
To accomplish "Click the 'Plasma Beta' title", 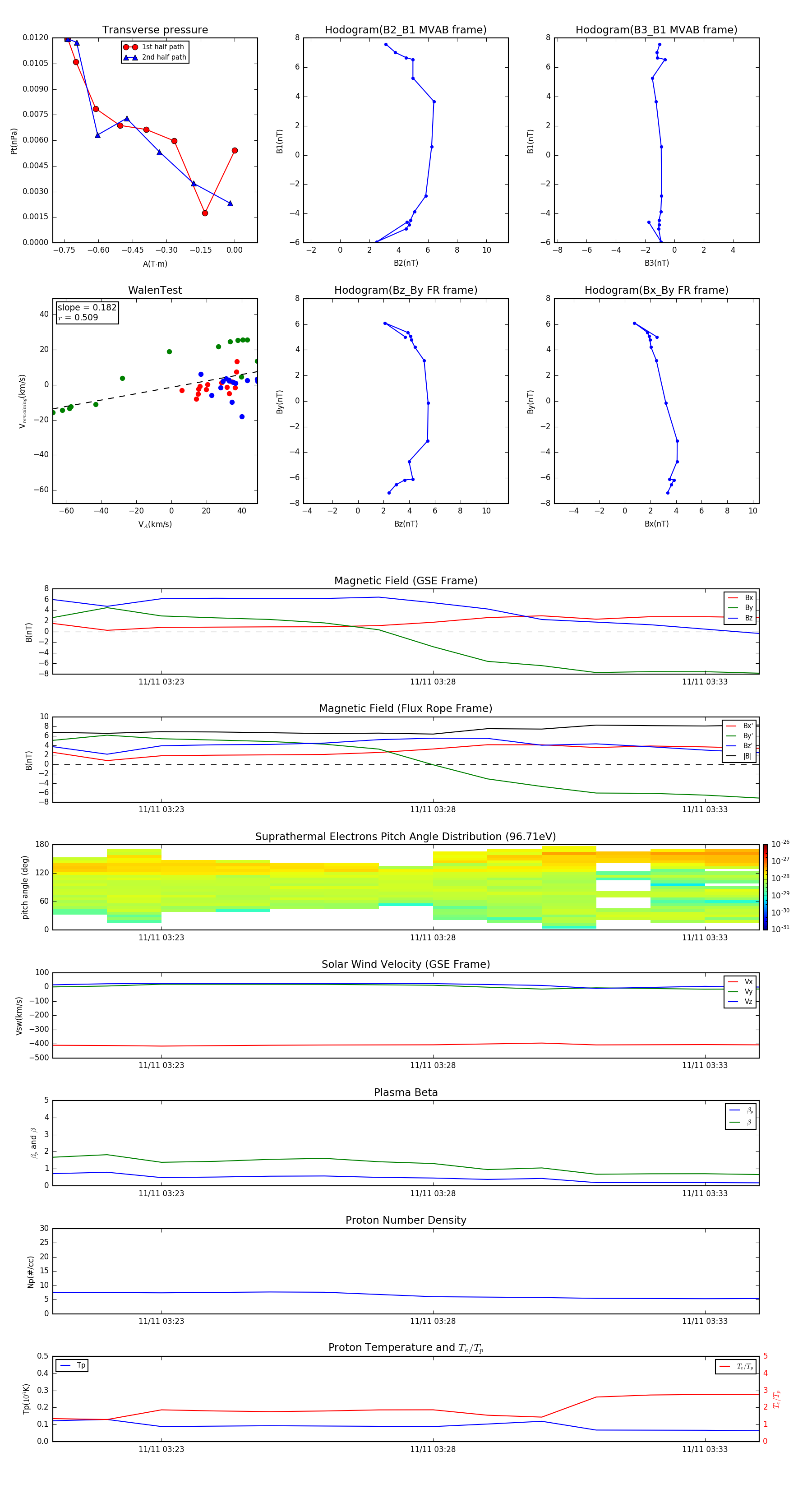I will (x=406, y=1093).
